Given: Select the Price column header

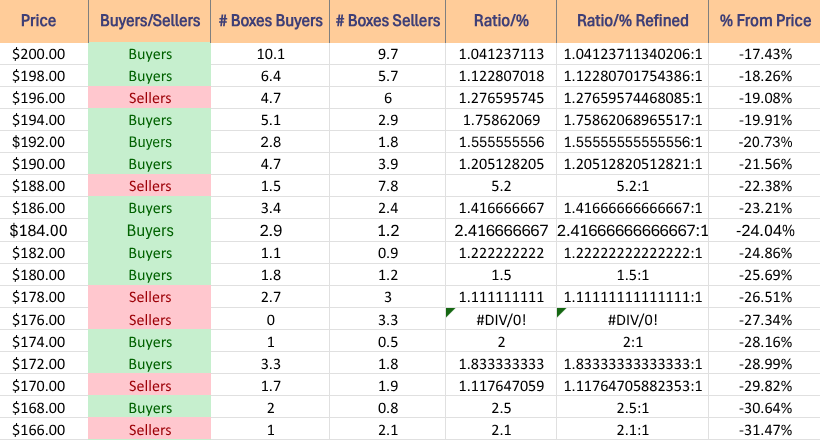Looking at the screenshot, I should [43, 21].
